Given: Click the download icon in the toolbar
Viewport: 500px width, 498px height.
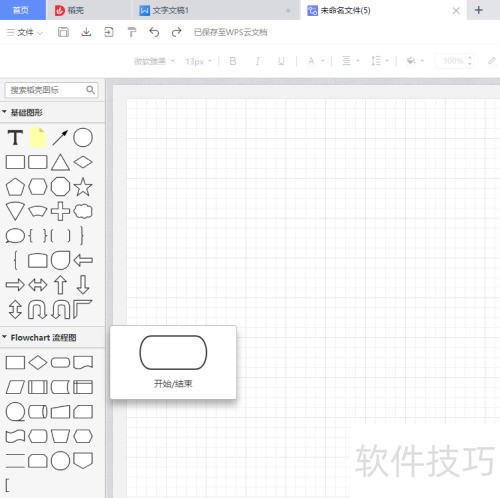Looking at the screenshot, I should tap(86, 32).
